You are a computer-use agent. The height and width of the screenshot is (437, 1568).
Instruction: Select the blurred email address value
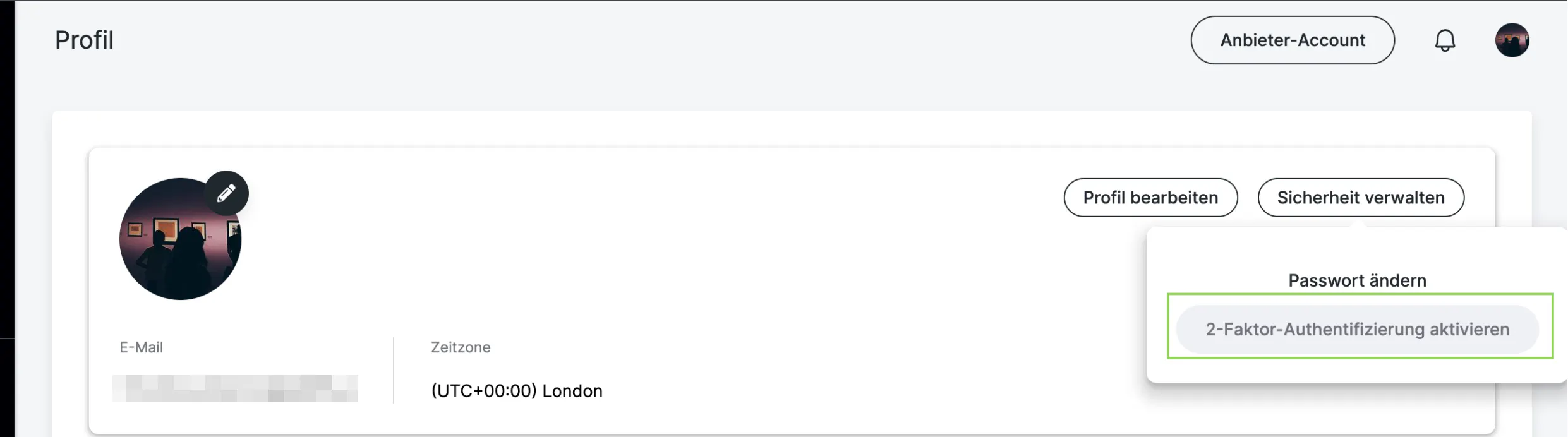pos(235,388)
